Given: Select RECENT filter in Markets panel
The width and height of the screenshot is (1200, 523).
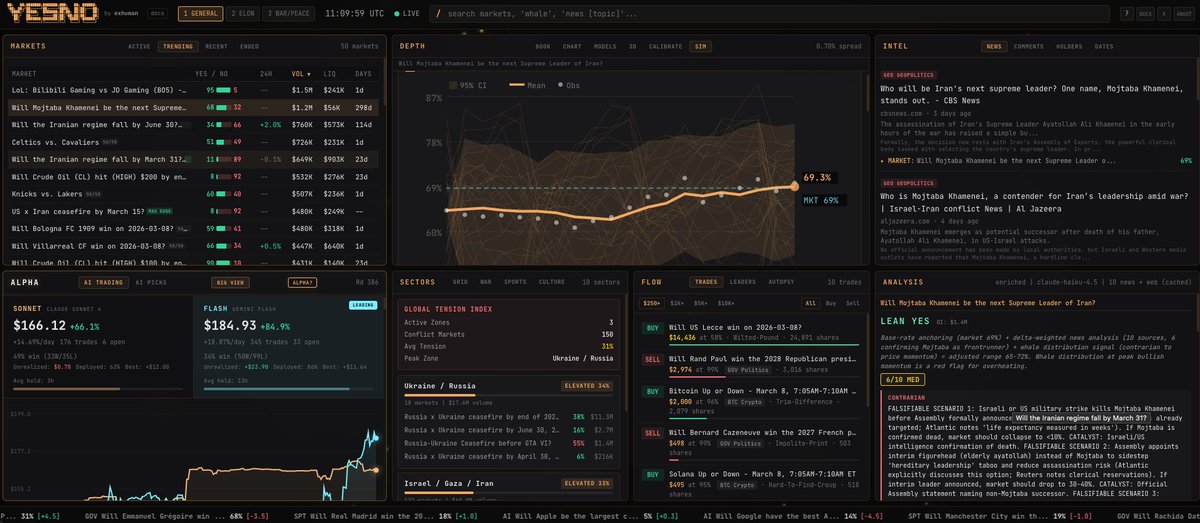Looking at the screenshot, I should coord(216,46).
